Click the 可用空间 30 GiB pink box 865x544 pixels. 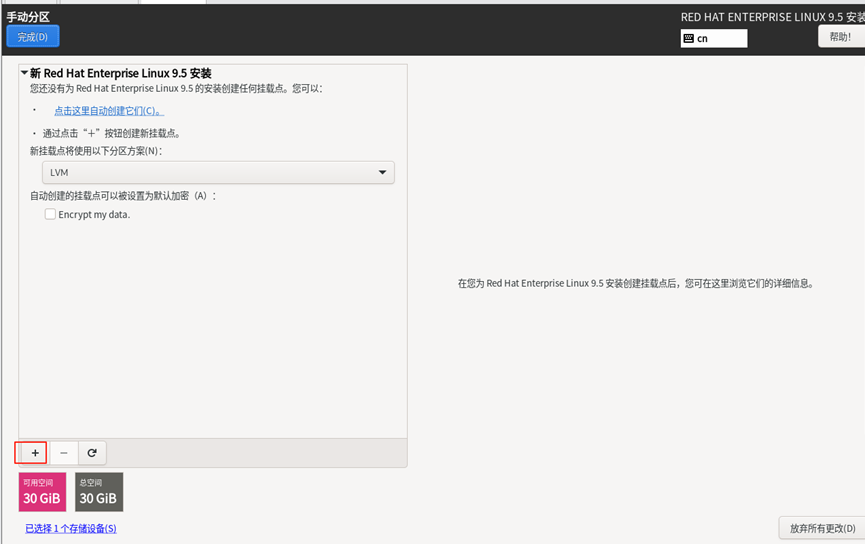point(42,492)
